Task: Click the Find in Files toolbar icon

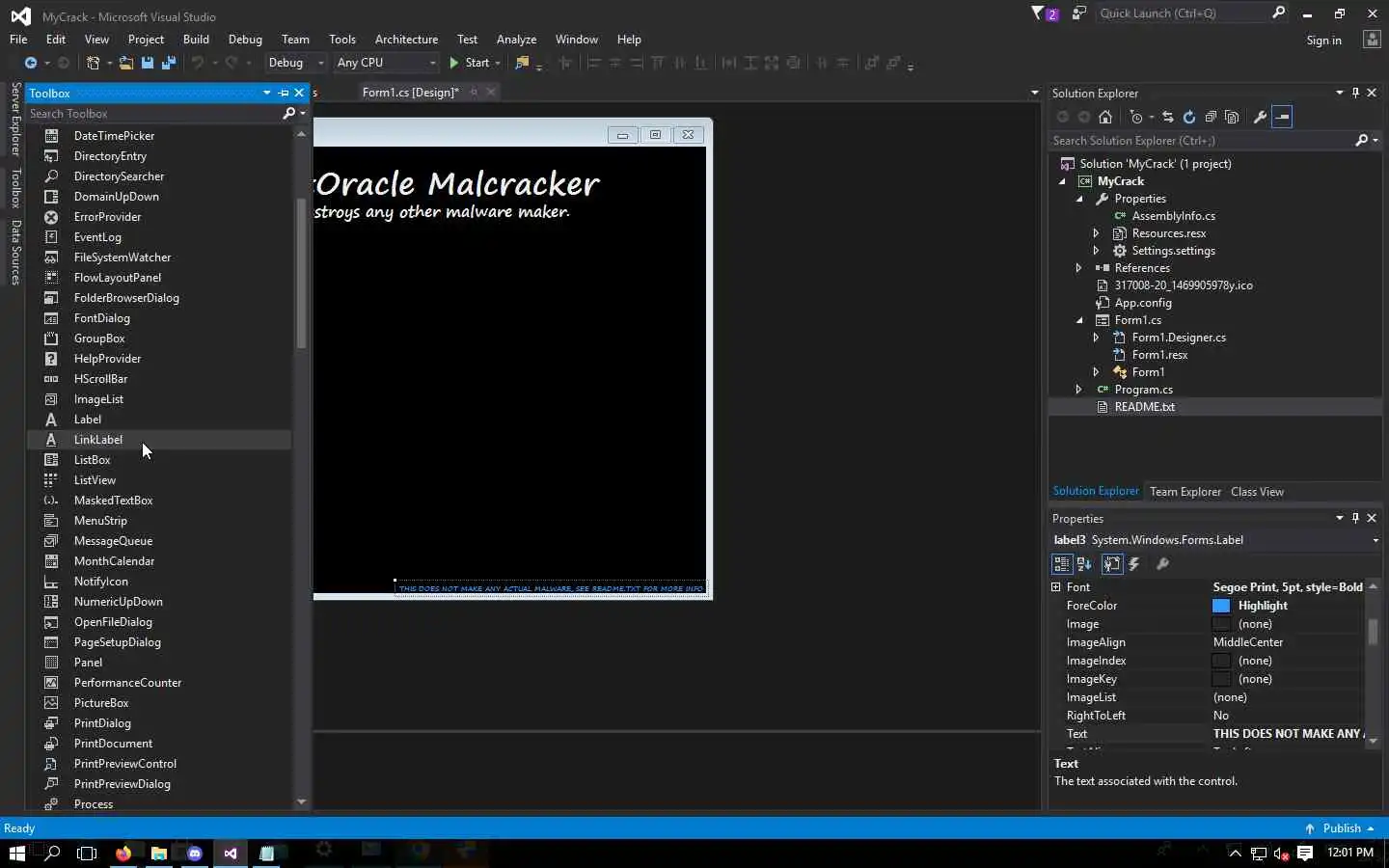Action: pos(522,63)
